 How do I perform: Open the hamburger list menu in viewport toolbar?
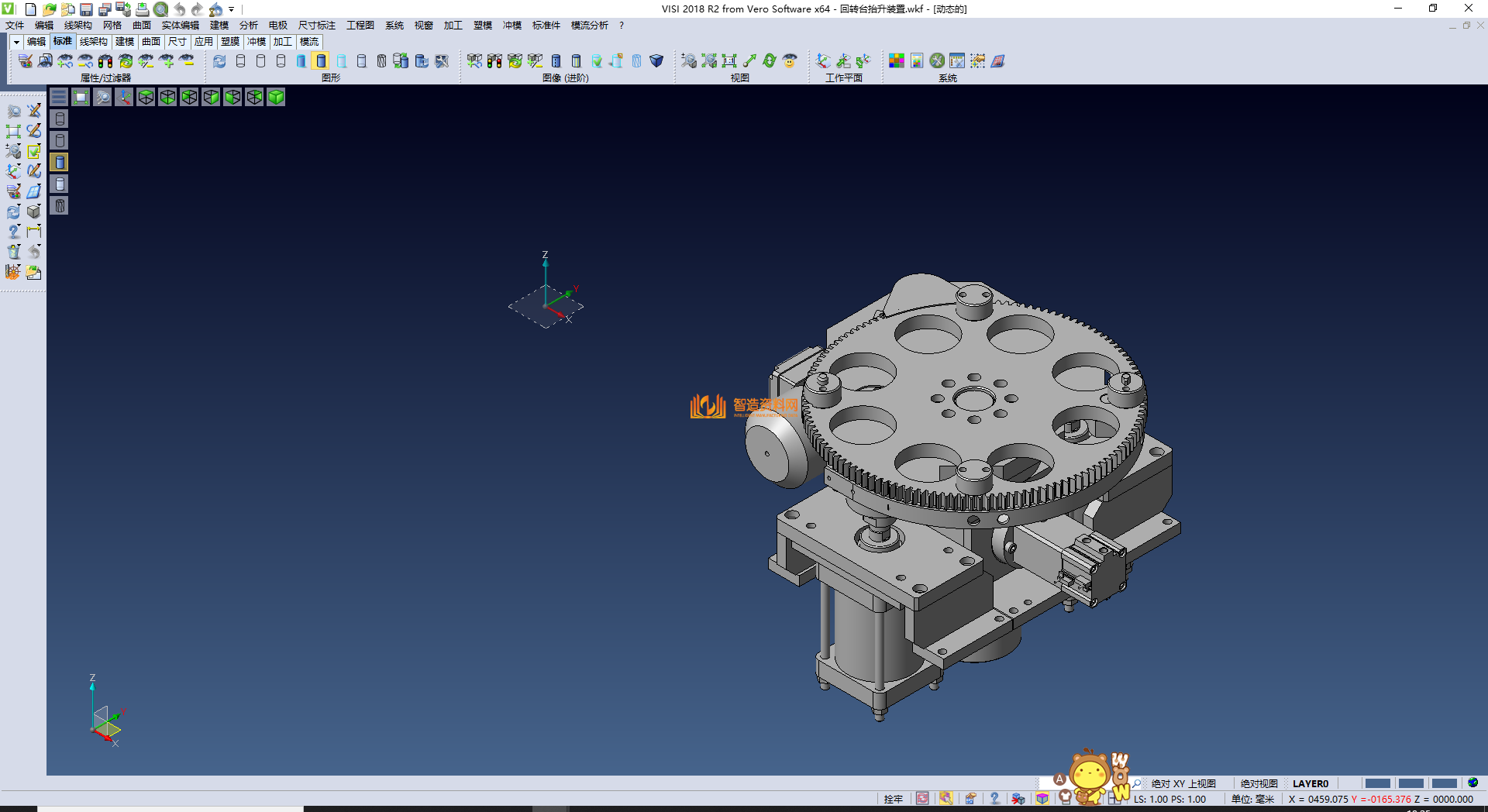59,97
